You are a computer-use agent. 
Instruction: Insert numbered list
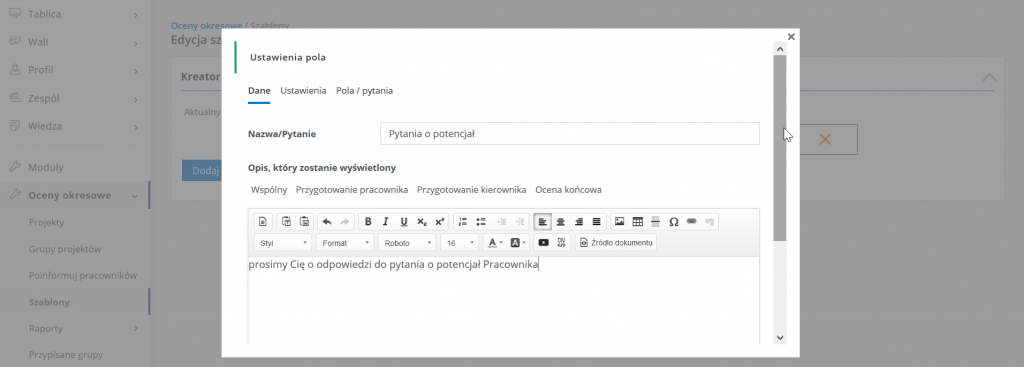(x=463, y=222)
